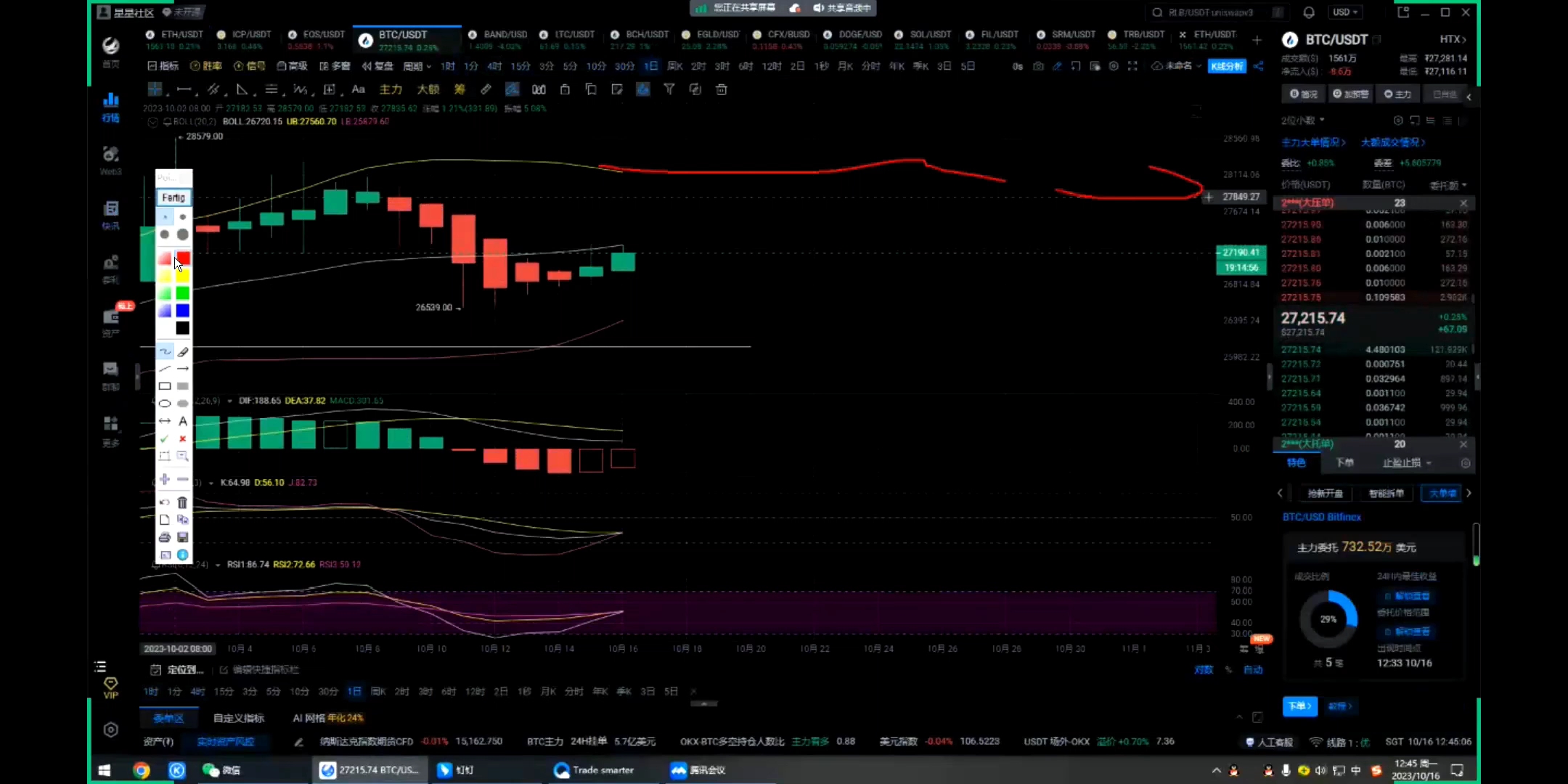Toggle the 主力 pill in right panel
This screenshot has width=1568, height=784.
click(x=1398, y=94)
